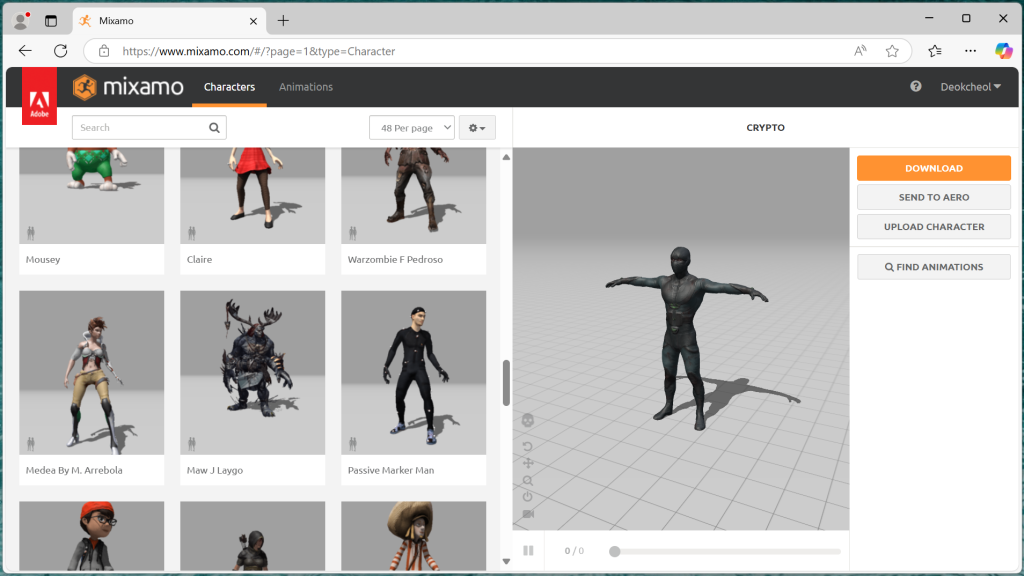
Task: Switch to the Animations tab
Action: [306, 87]
